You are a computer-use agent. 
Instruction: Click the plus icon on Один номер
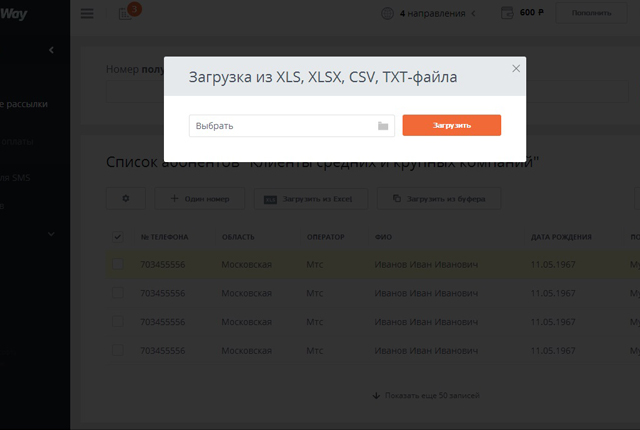[x=174, y=198]
